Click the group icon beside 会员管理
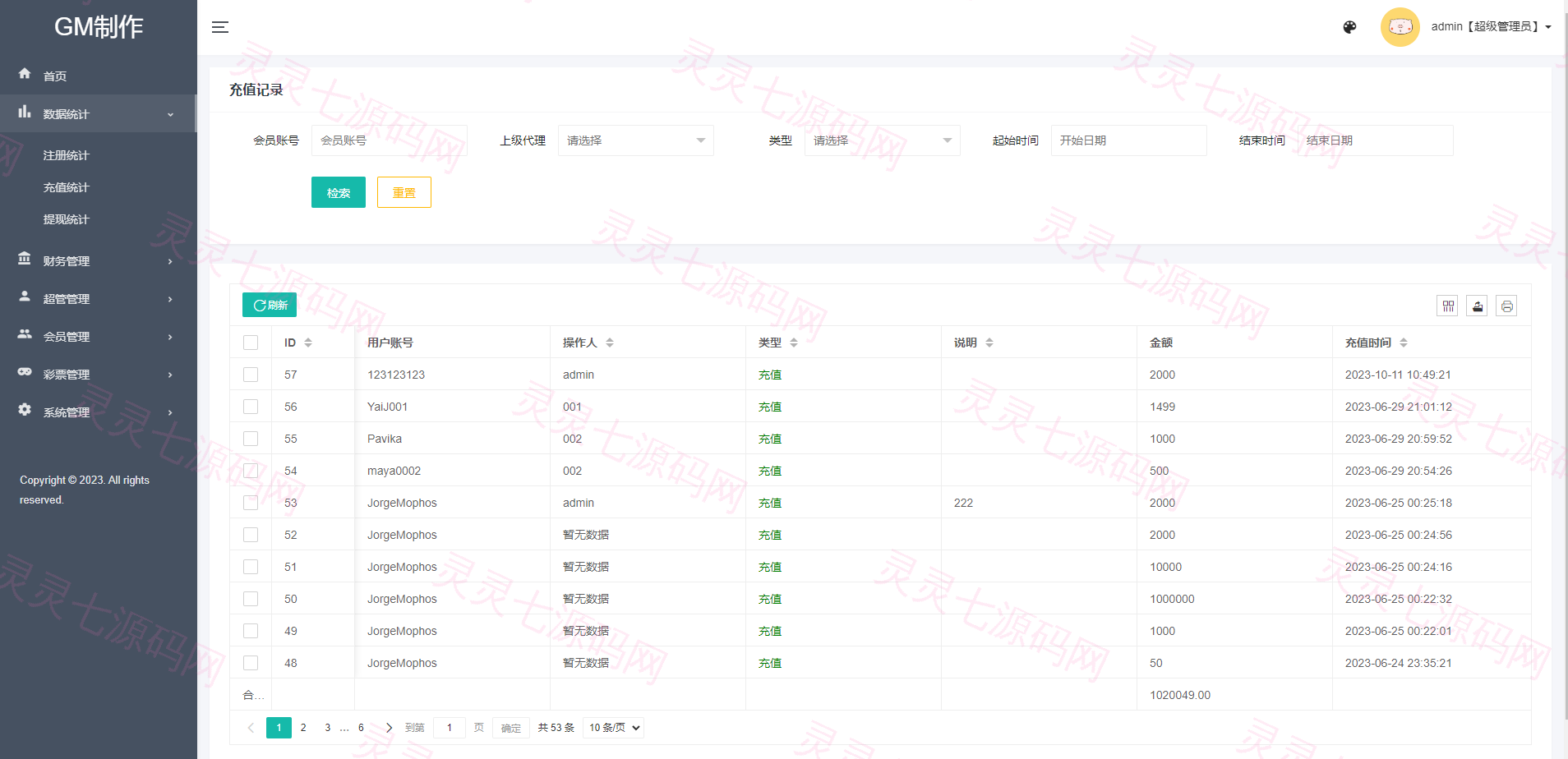The image size is (1568, 759). (x=25, y=334)
